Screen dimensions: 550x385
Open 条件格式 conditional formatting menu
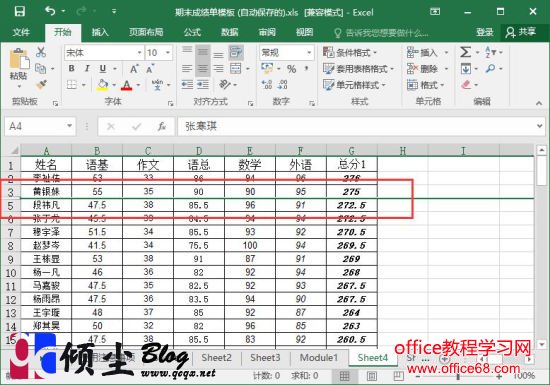pos(350,53)
